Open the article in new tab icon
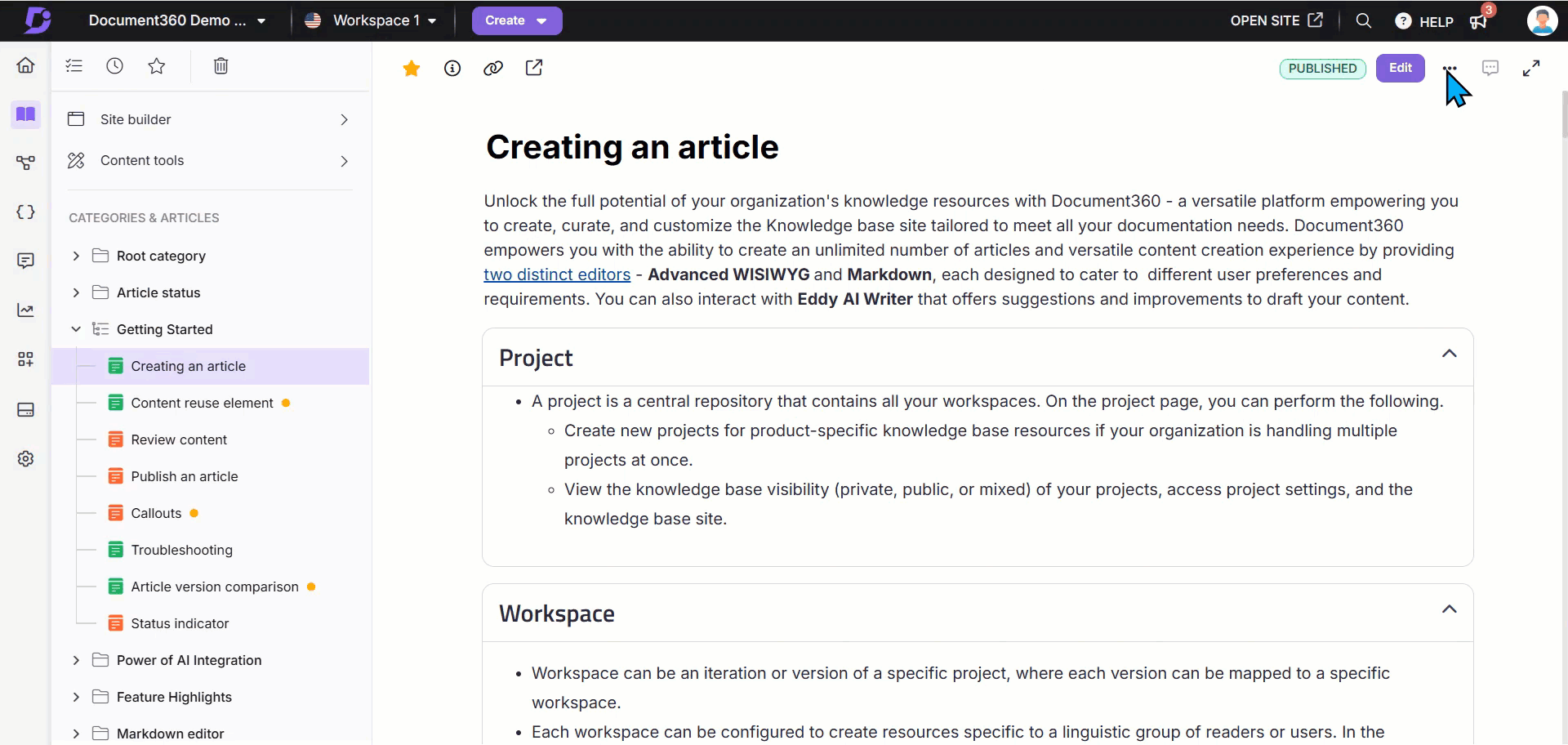This screenshot has width=1568, height=745. (x=534, y=68)
